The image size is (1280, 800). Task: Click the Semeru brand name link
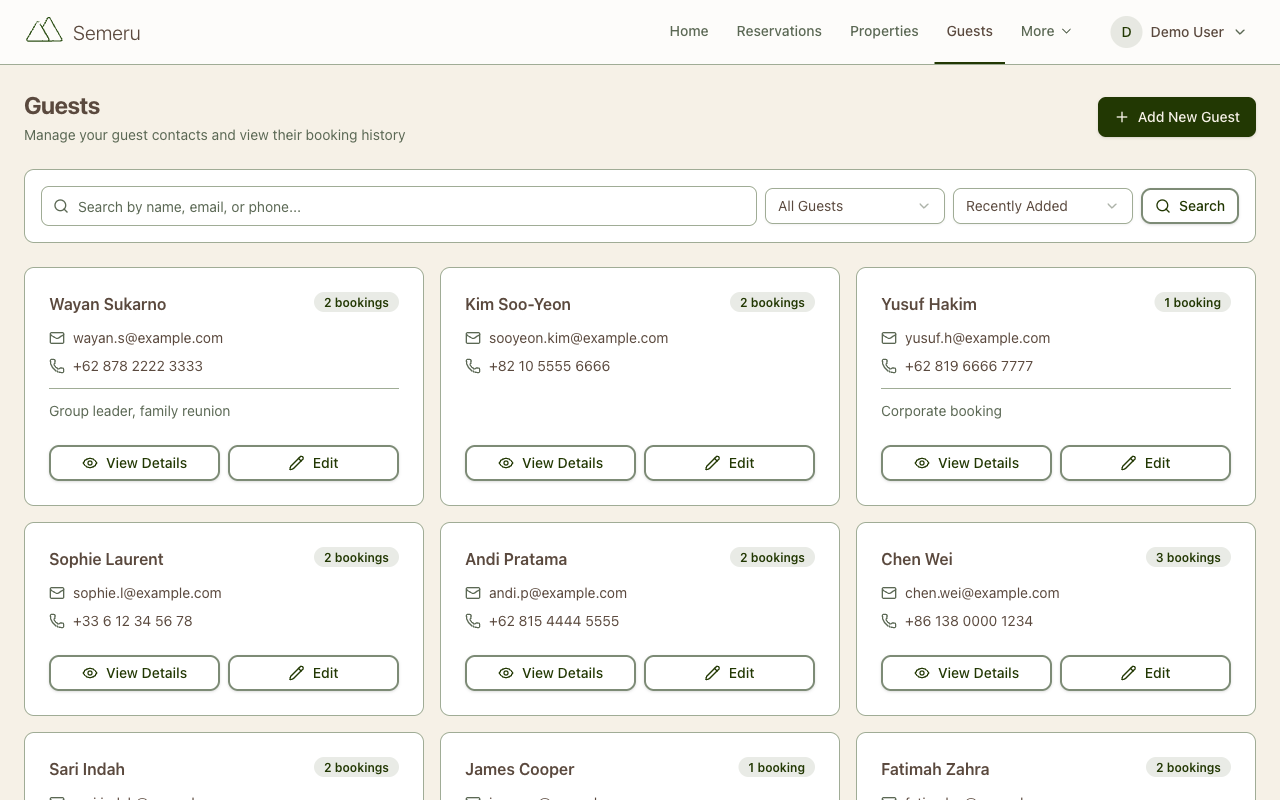coord(106,33)
